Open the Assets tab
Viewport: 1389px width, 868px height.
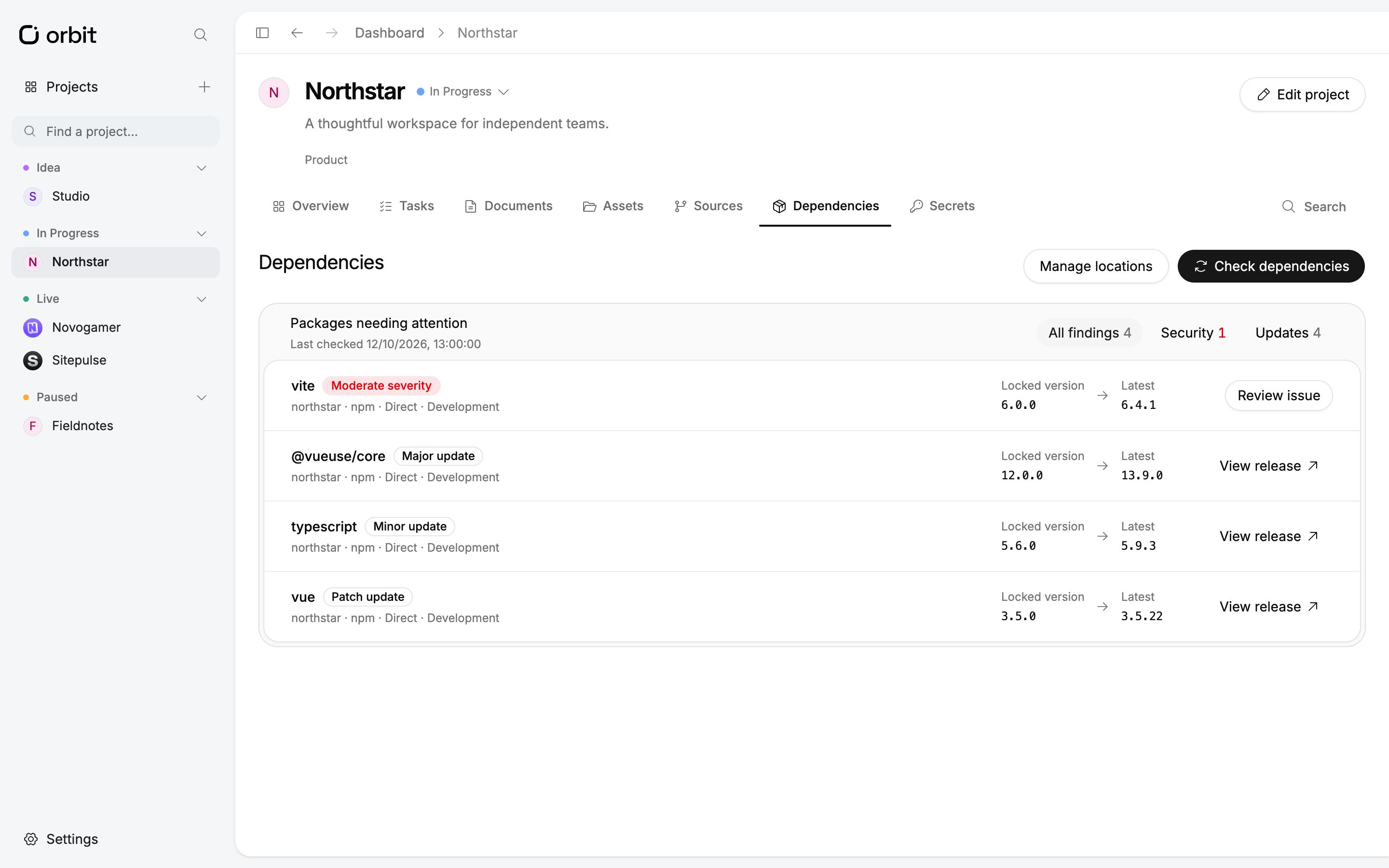(x=613, y=206)
